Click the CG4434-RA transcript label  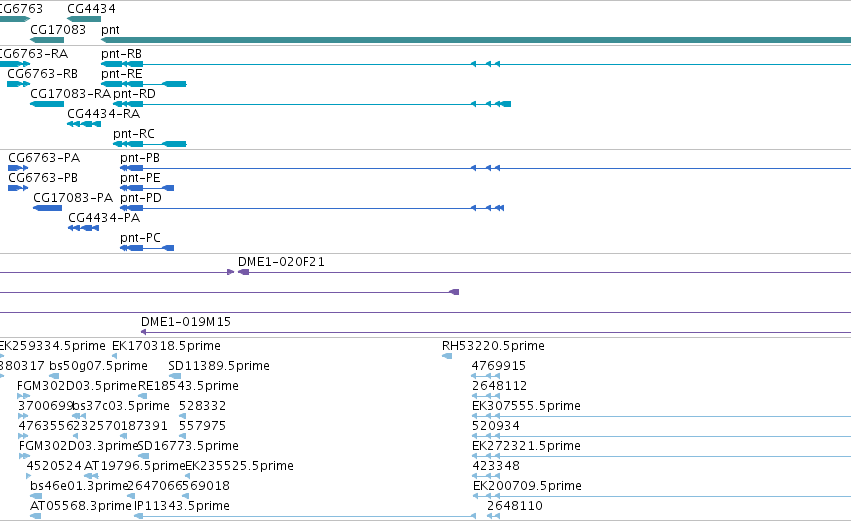[x=104, y=113]
